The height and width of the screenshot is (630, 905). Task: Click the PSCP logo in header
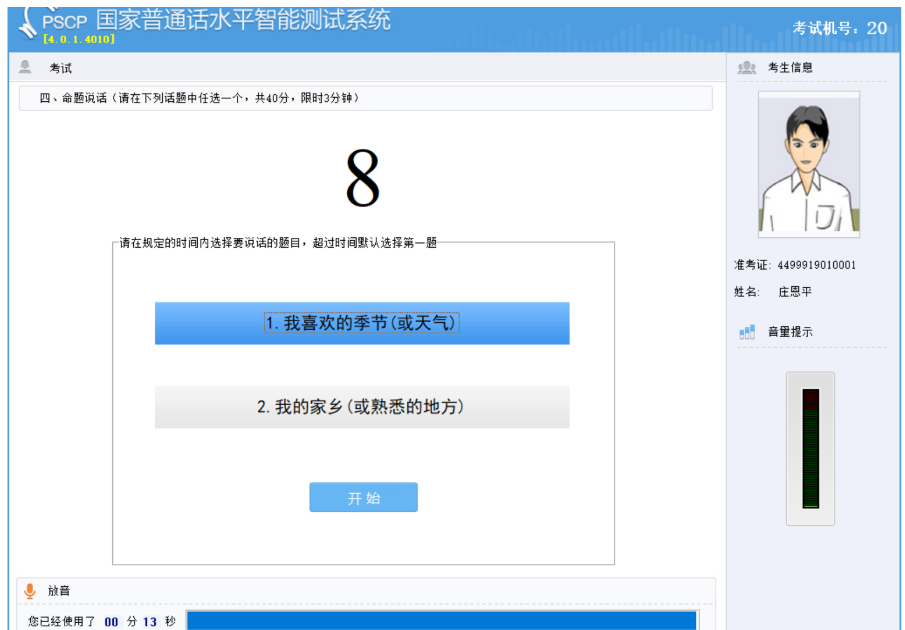point(52,21)
